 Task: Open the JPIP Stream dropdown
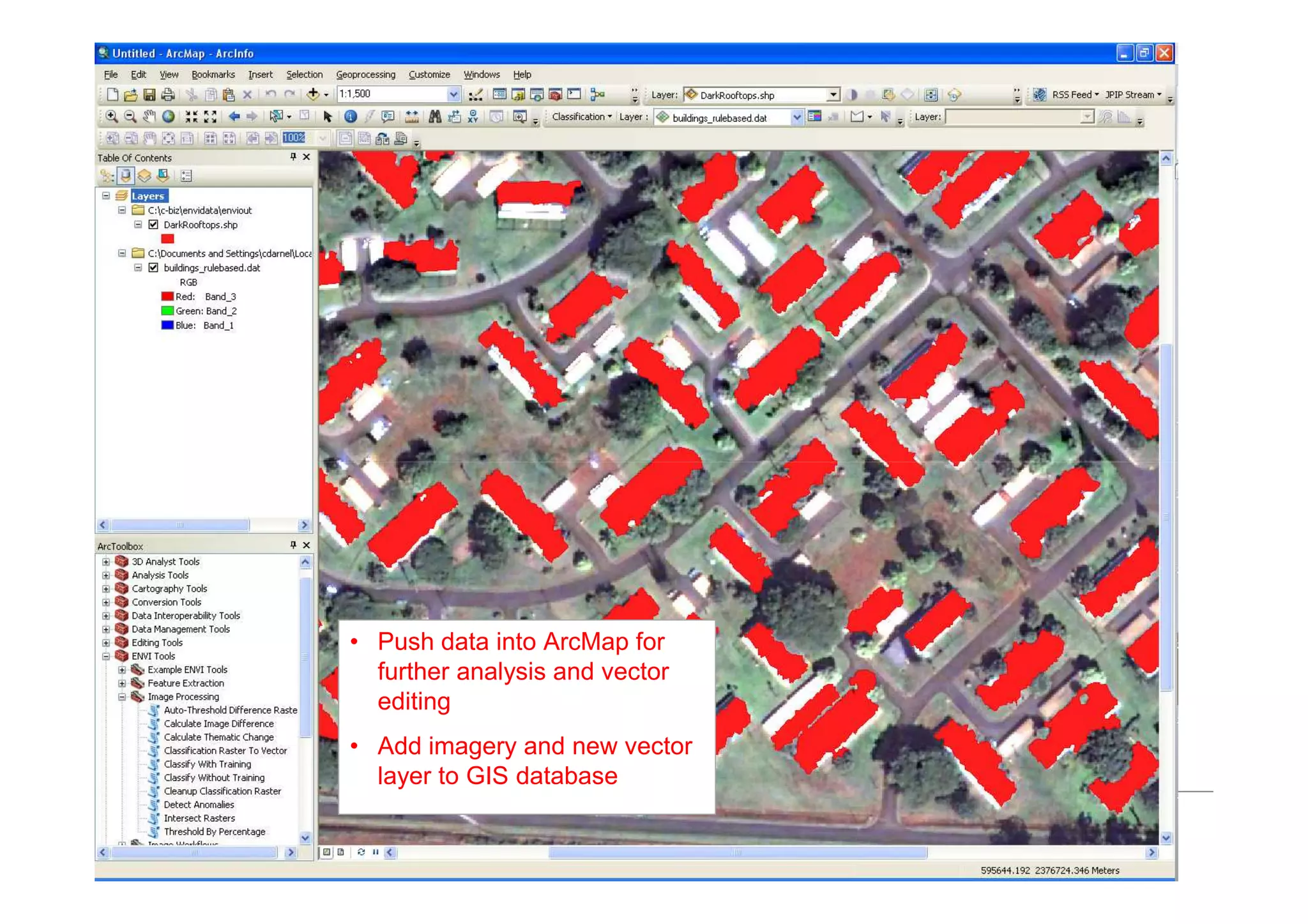click(x=1134, y=95)
